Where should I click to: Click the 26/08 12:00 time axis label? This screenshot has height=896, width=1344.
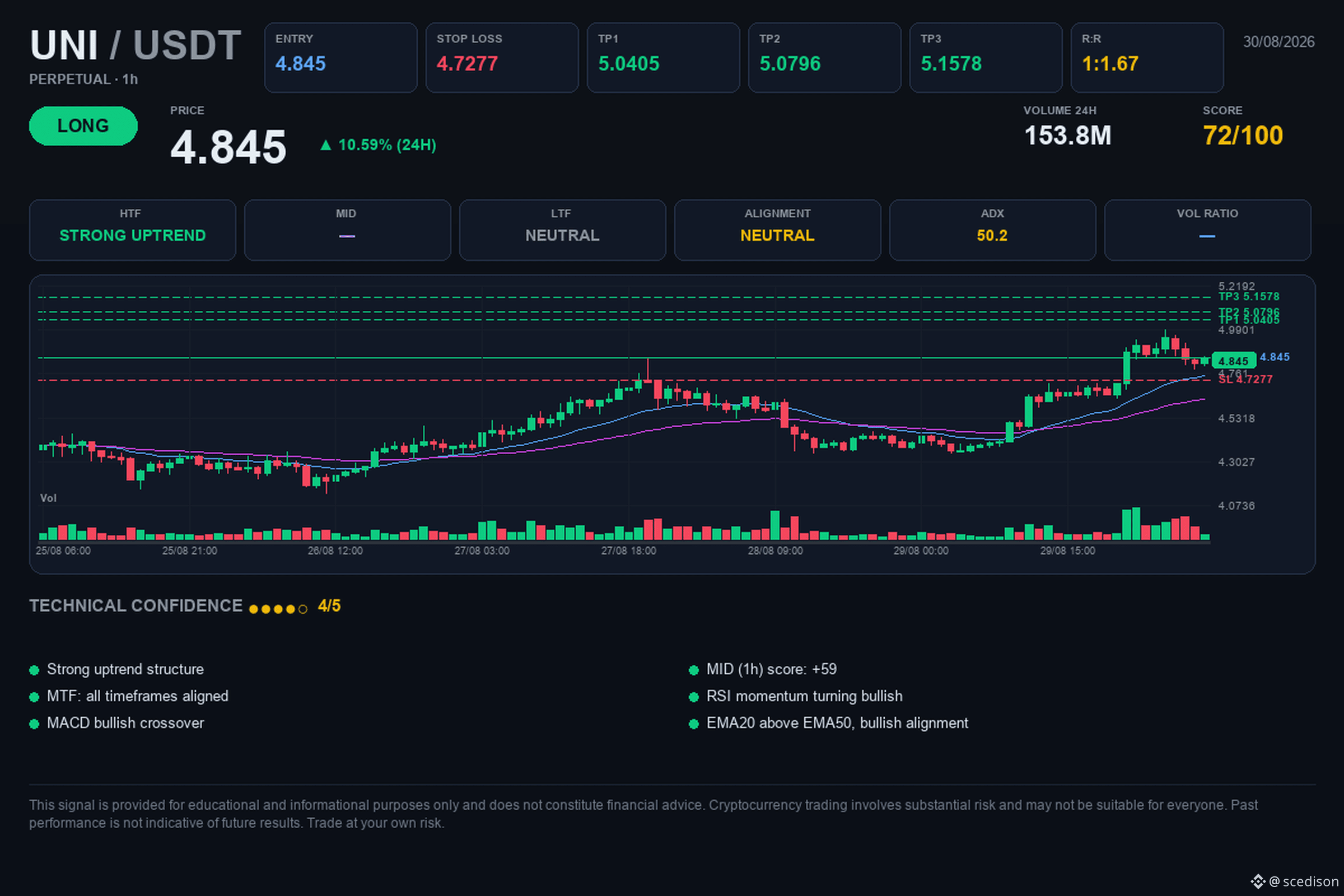[x=335, y=551]
